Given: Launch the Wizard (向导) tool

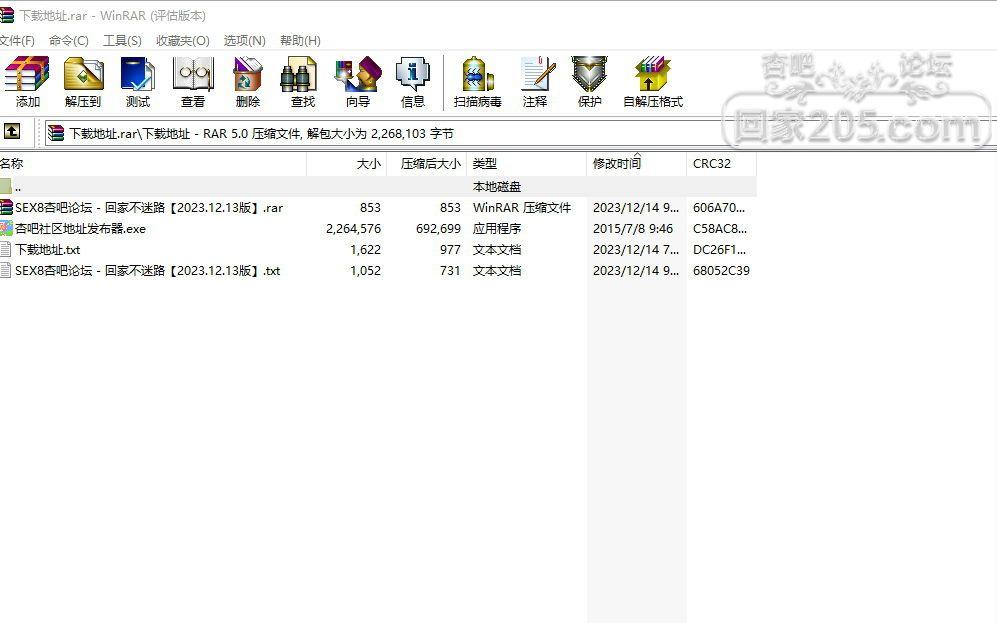Looking at the screenshot, I should tap(358, 74).
